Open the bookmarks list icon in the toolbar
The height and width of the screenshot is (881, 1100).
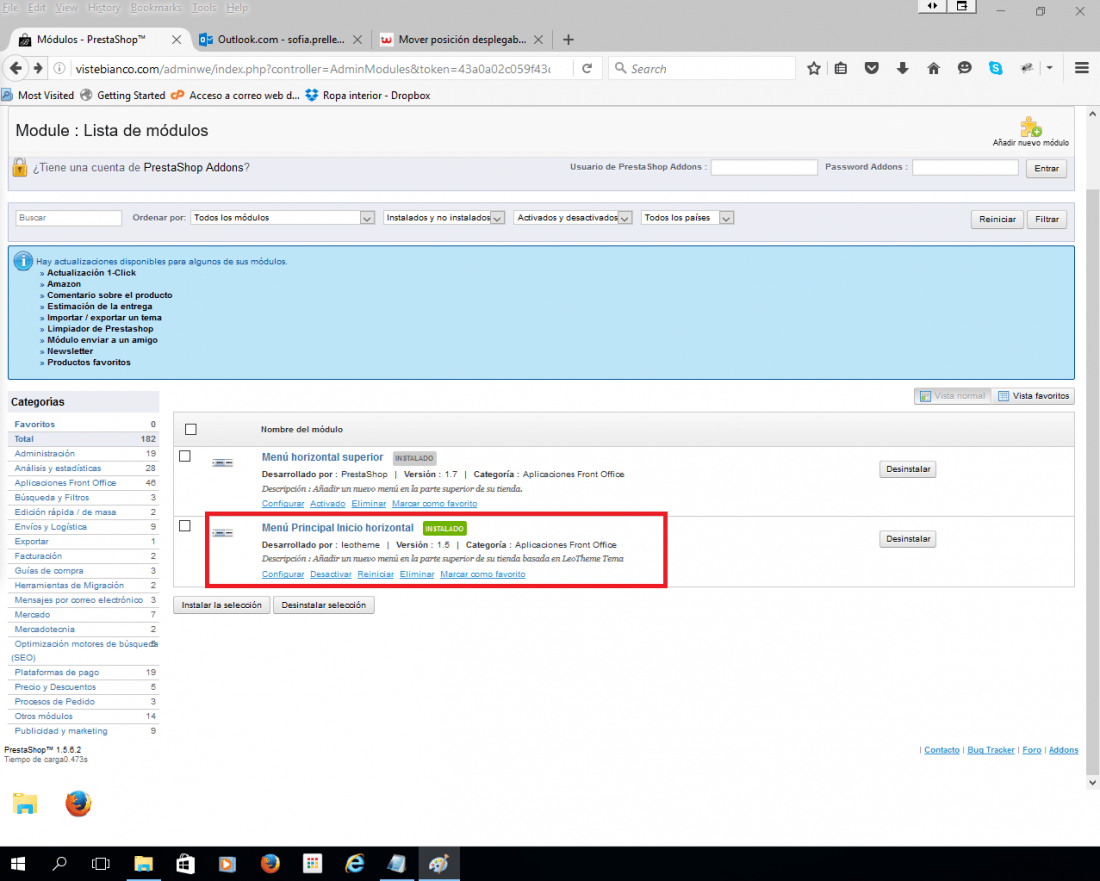(x=840, y=68)
